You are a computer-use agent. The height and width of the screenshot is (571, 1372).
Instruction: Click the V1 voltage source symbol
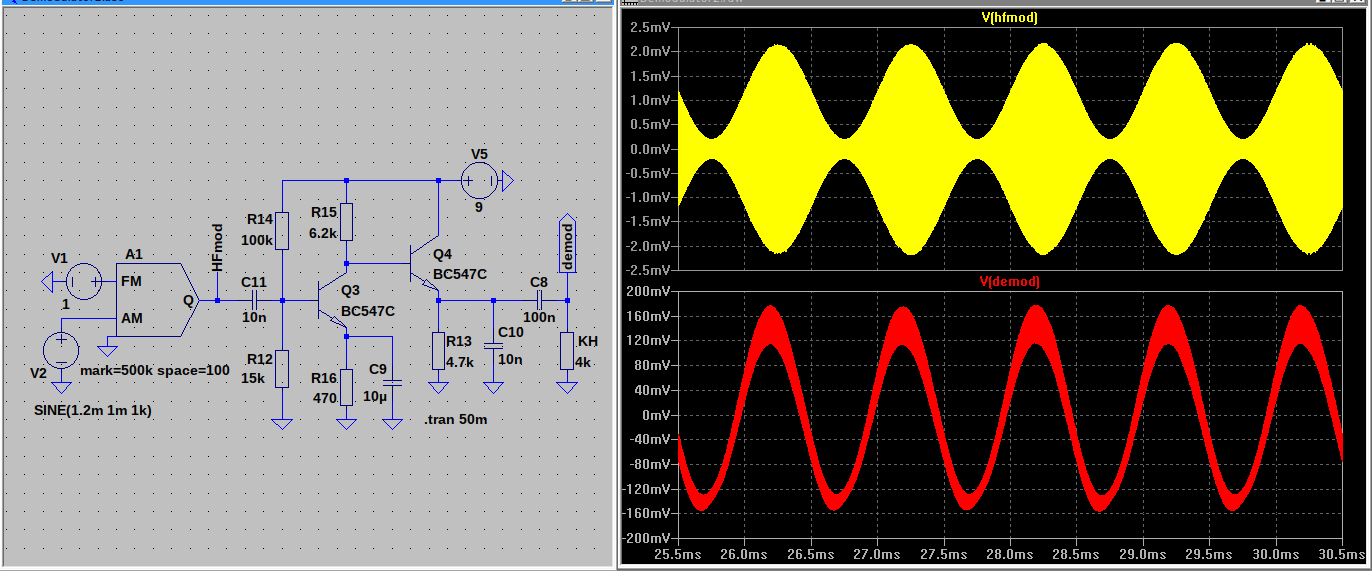click(83, 281)
